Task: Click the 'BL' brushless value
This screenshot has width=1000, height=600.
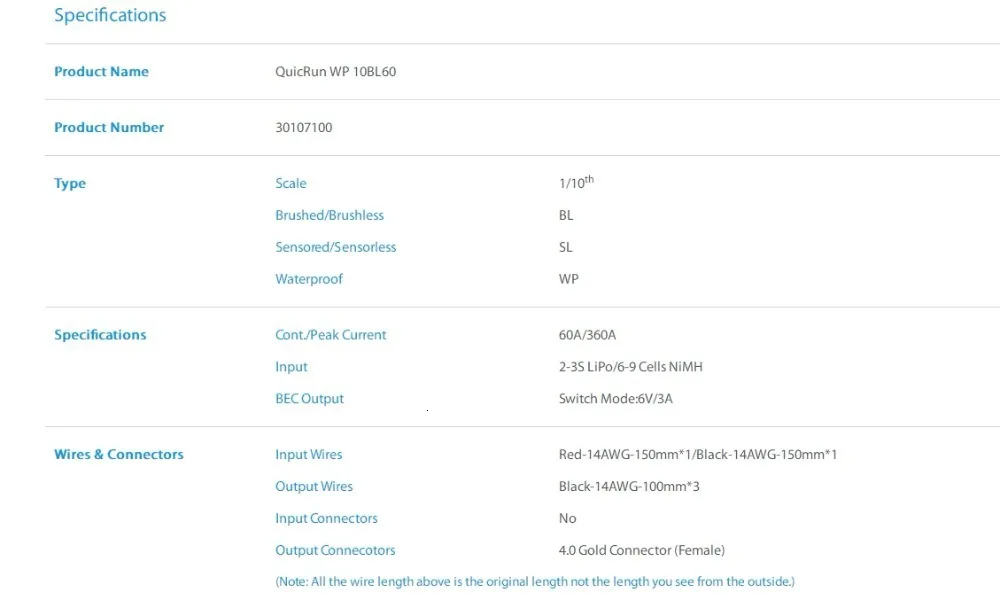Action: pyautogui.click(x=566, y=216)
